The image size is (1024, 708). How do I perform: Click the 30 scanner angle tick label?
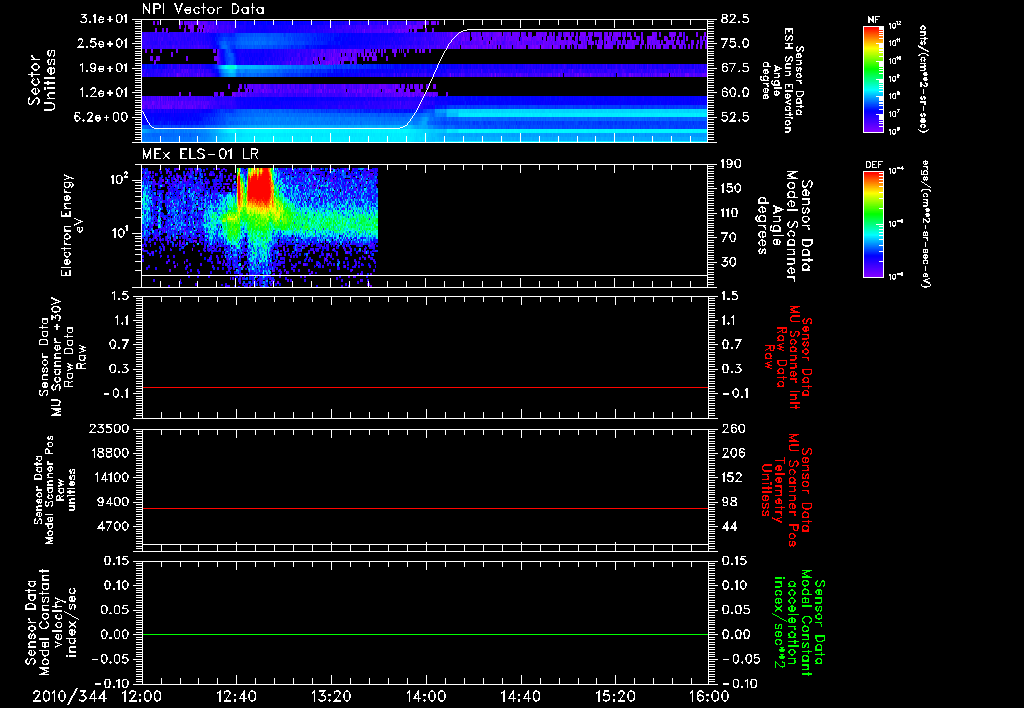pyautogui.click(x=729, y=262)
